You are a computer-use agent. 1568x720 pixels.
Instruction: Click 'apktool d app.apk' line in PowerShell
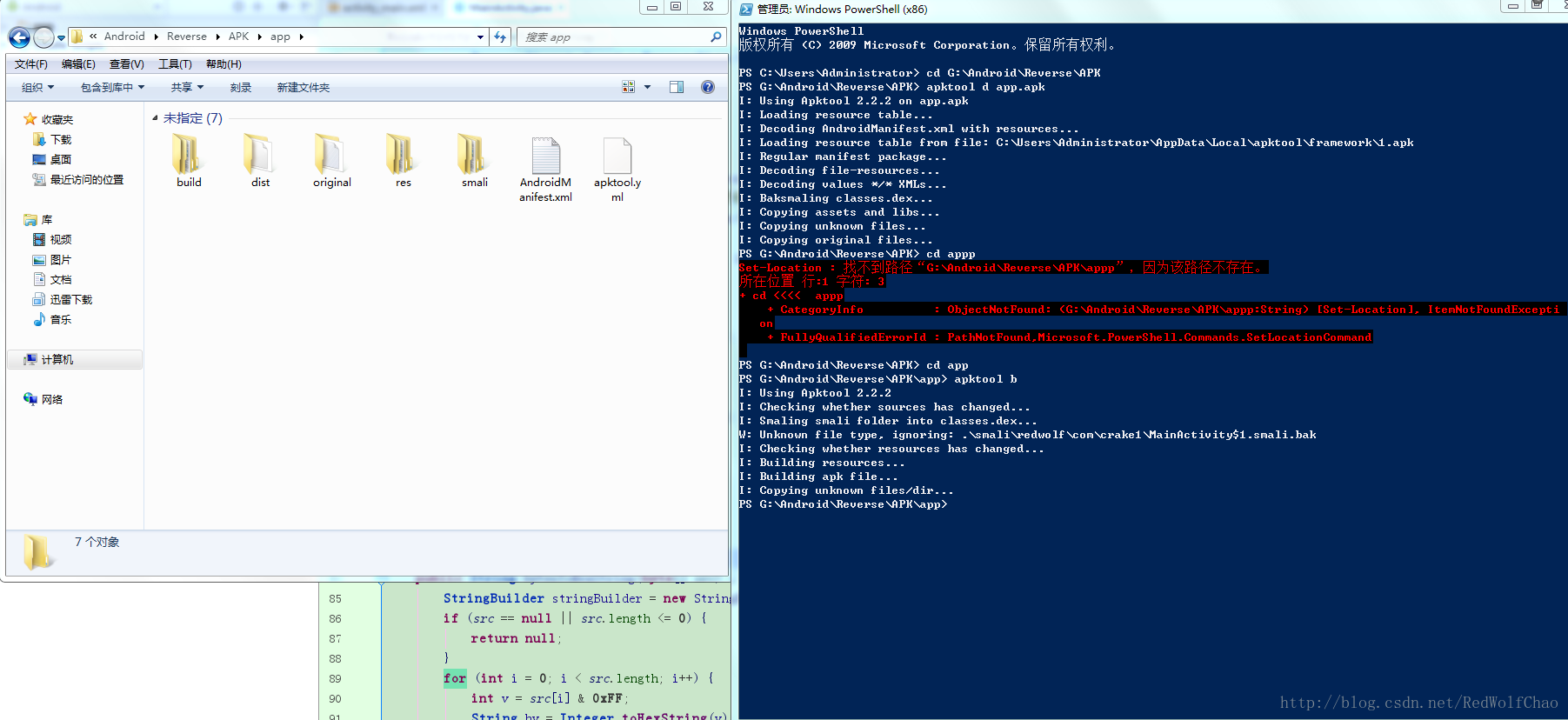pos(891,87)
